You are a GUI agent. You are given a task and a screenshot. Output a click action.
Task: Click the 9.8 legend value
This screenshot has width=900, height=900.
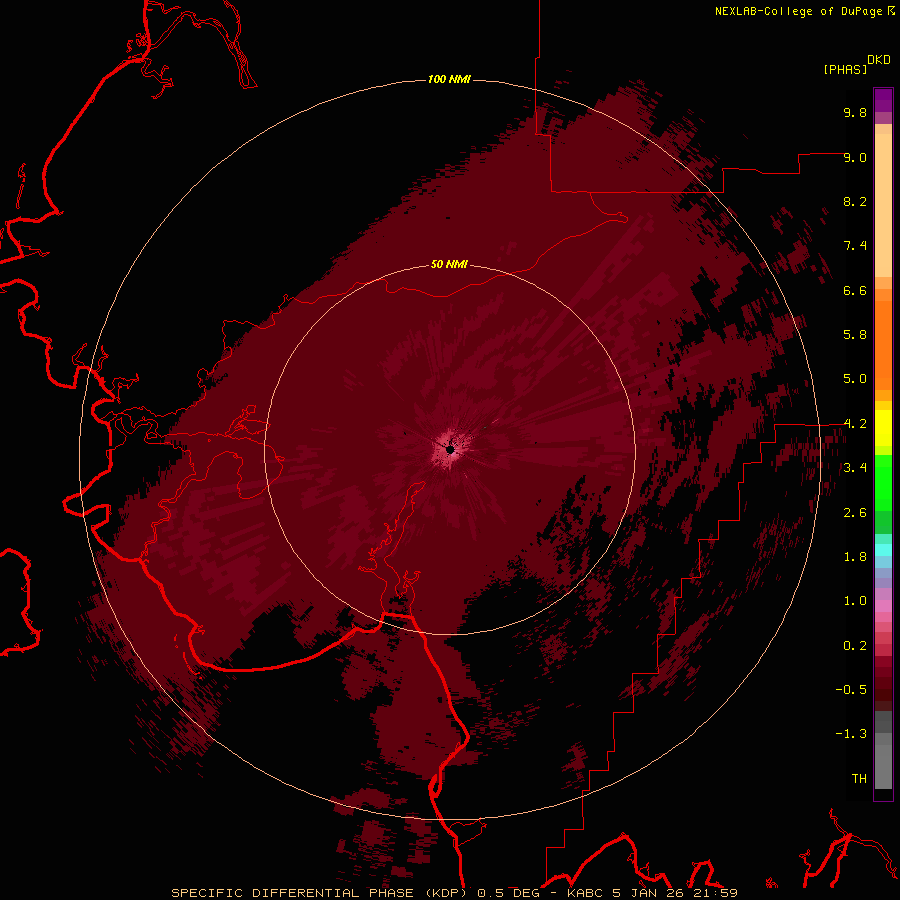855,112
